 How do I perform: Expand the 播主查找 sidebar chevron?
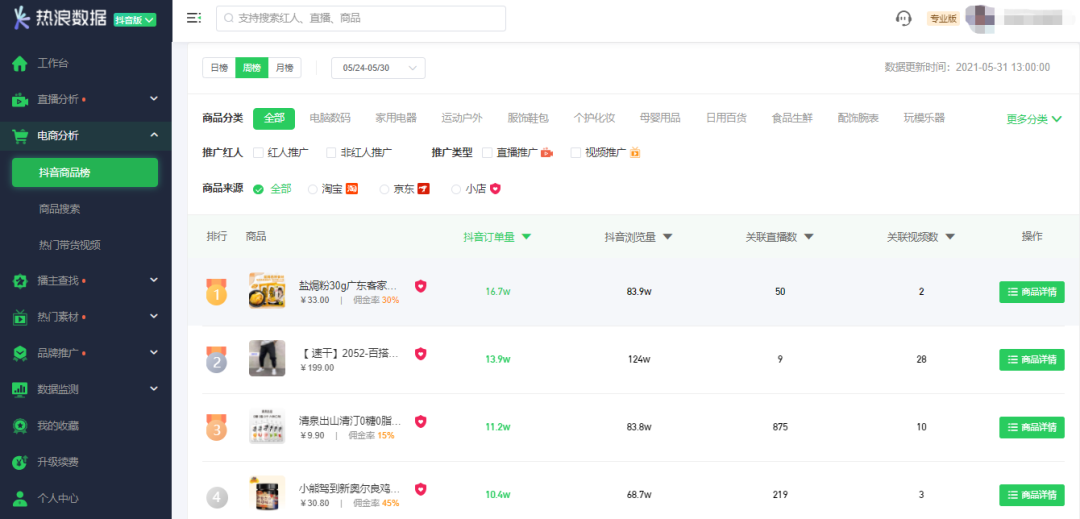(x=154, y=280)
